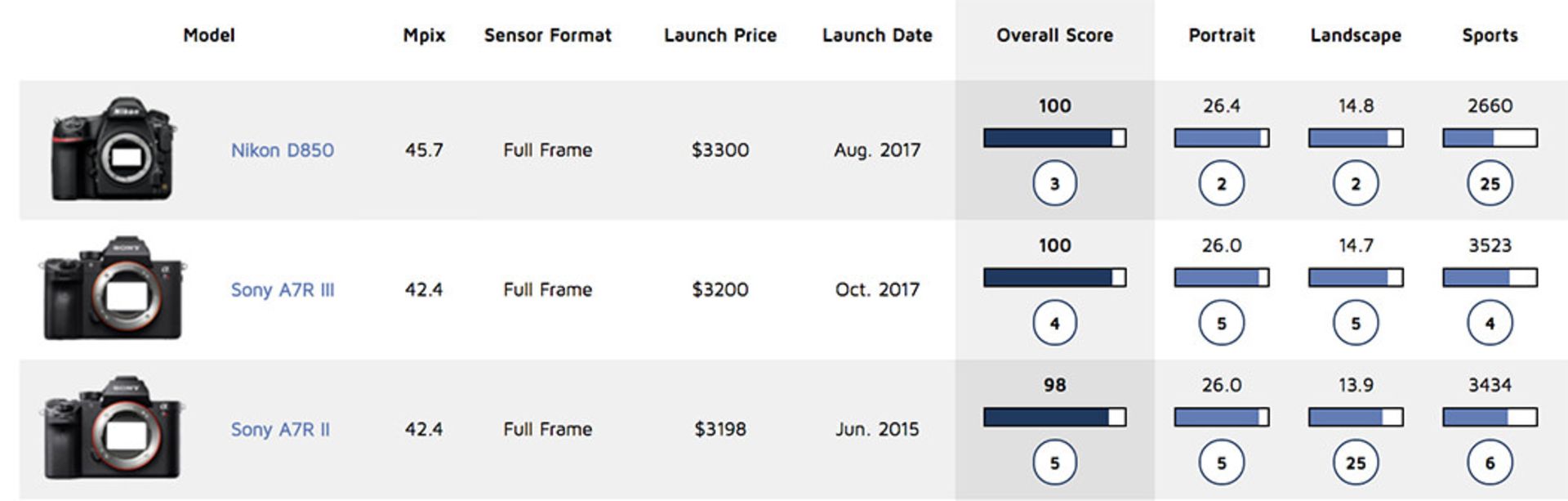Open the Nikon D850 link
The width and height of the screenshot is (1568, 501).
(282, 150)
